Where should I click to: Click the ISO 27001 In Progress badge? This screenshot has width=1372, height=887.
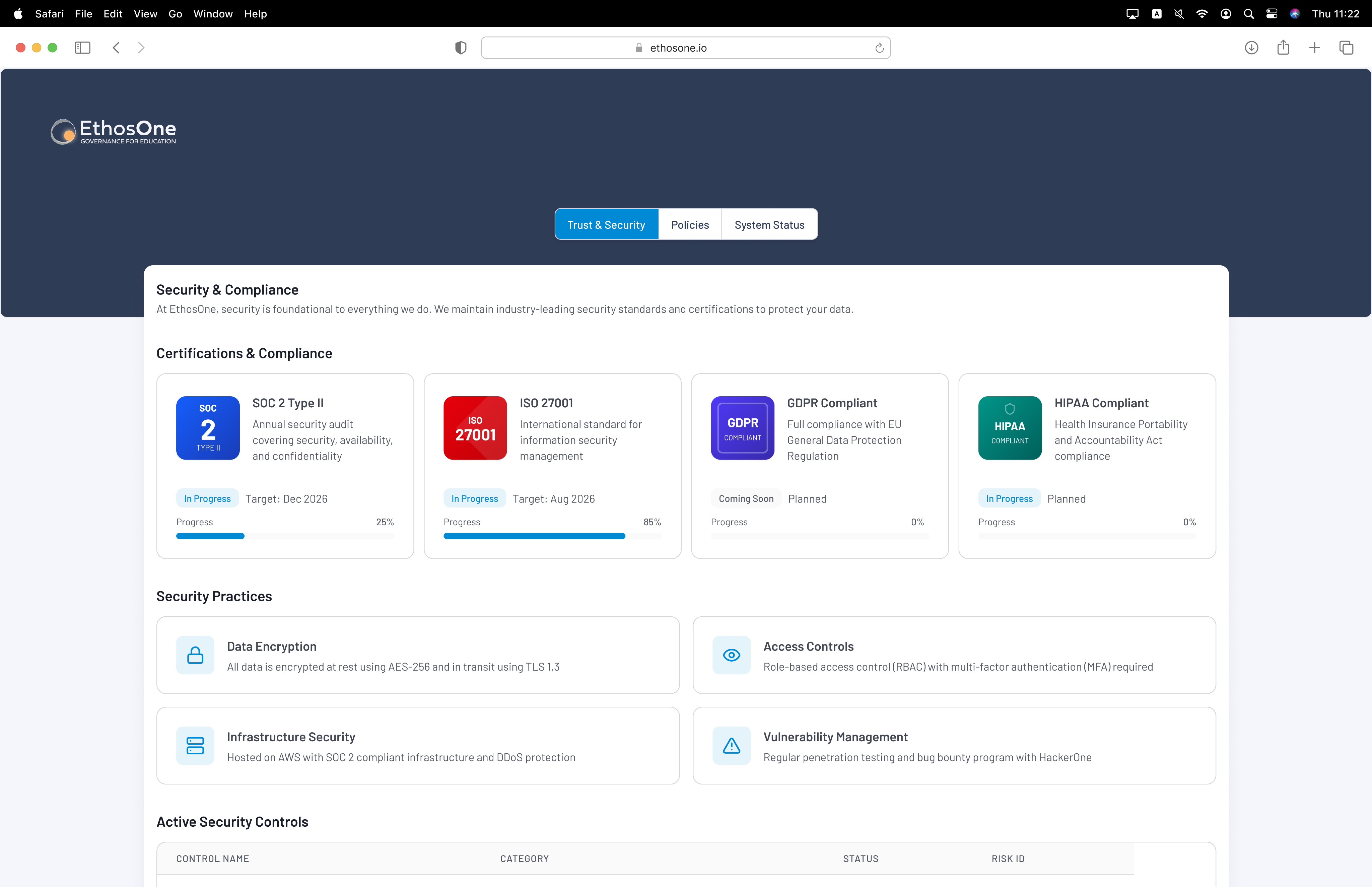(x=475, y=498)
